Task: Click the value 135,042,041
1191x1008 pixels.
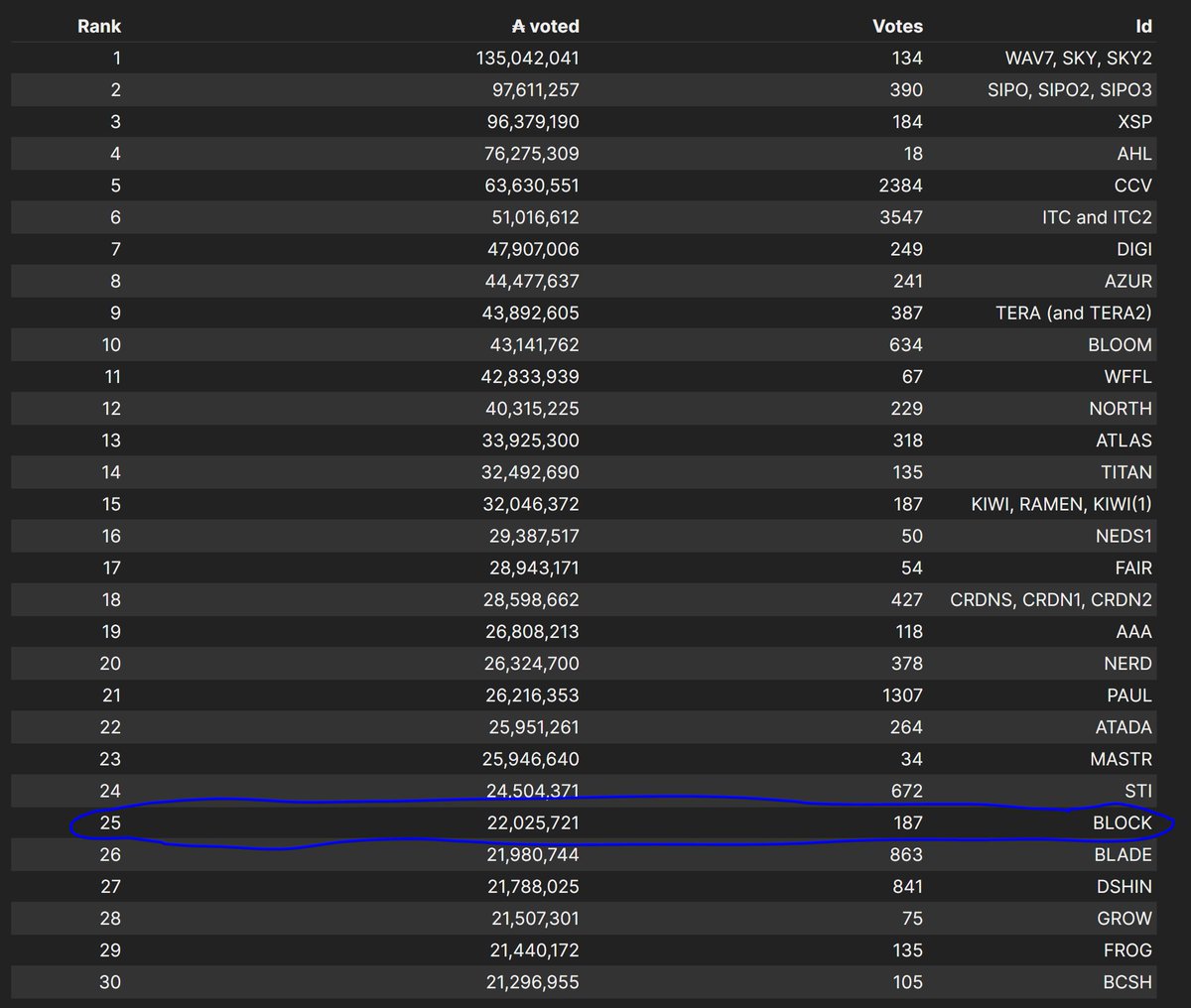Action: point(528,59)
